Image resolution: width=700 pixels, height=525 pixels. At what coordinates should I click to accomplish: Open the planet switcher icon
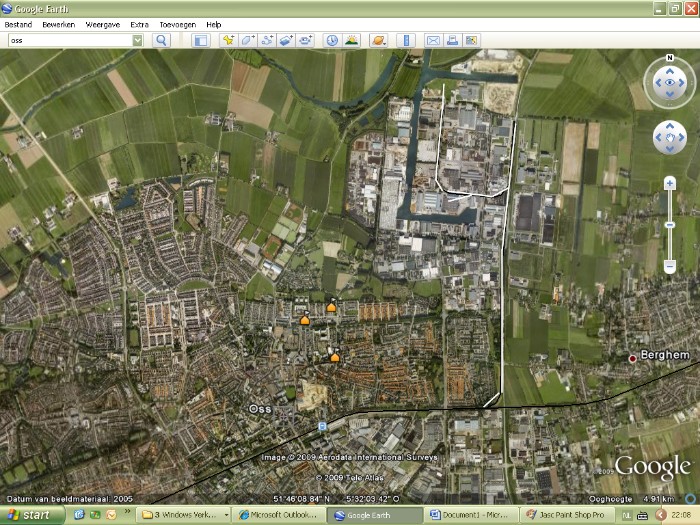379,40
